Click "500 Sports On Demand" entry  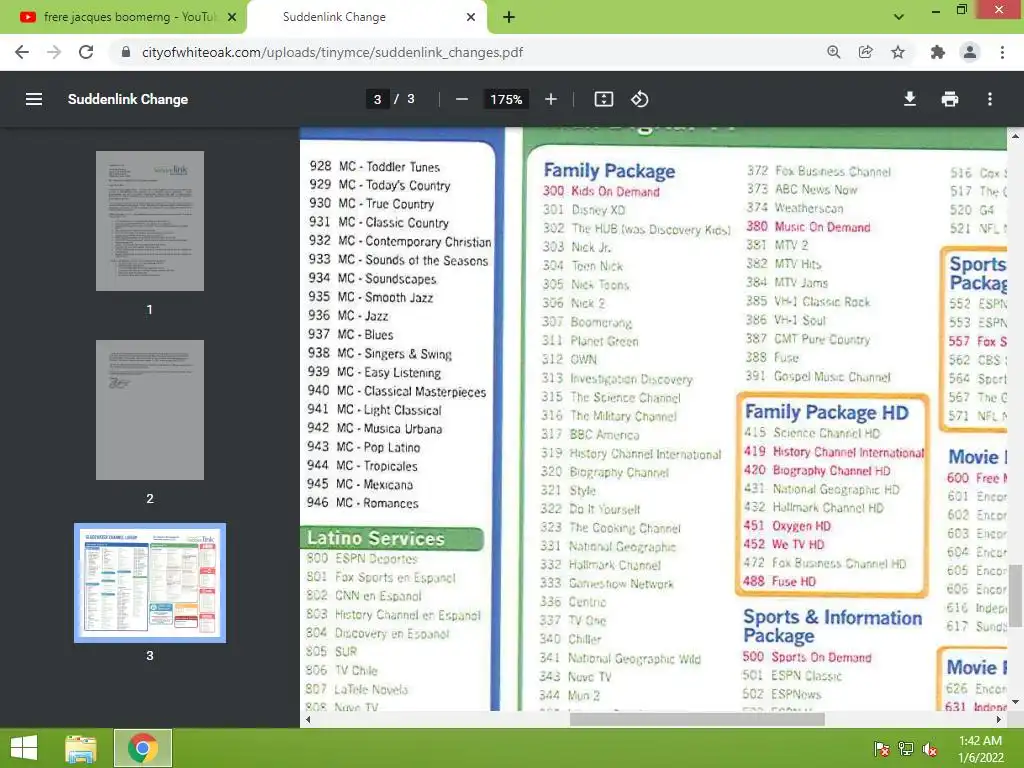point(807,657)
